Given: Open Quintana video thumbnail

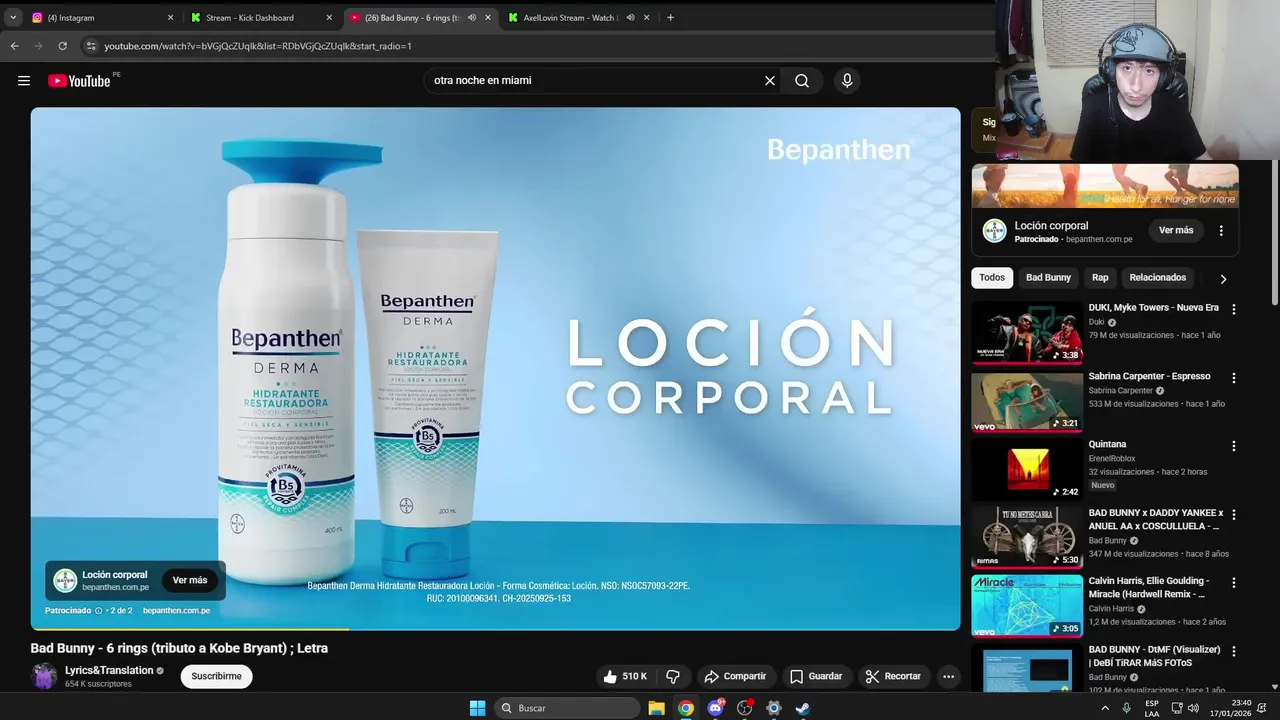Looking at the screenshot, I should (1027, 470).
